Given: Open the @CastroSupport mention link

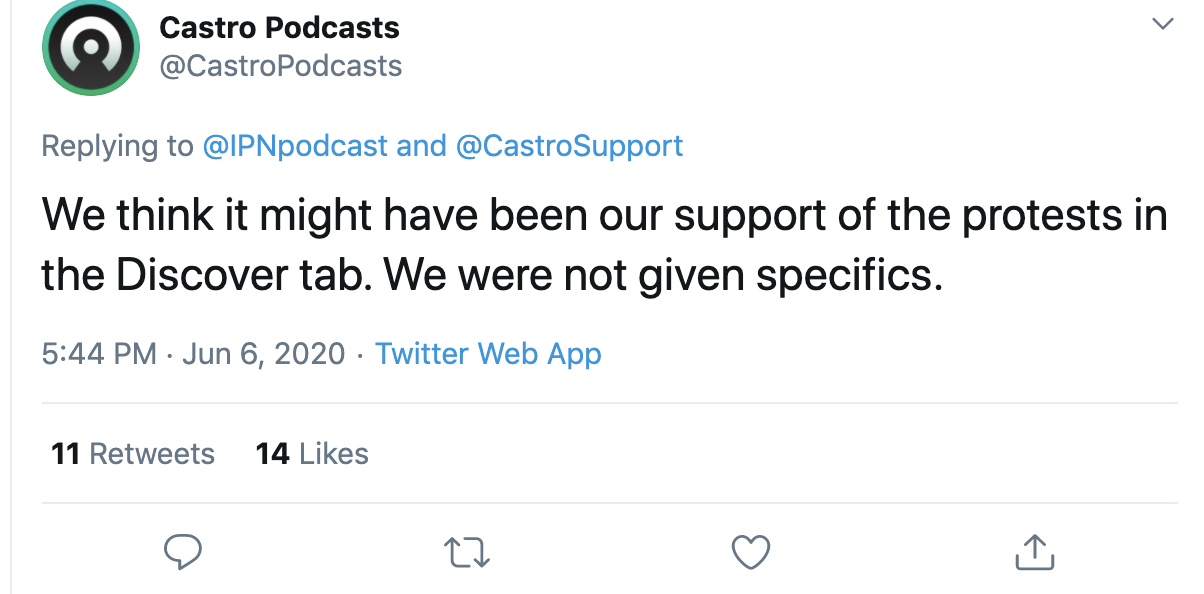Looking at the screenshot, I should (569, 146).
